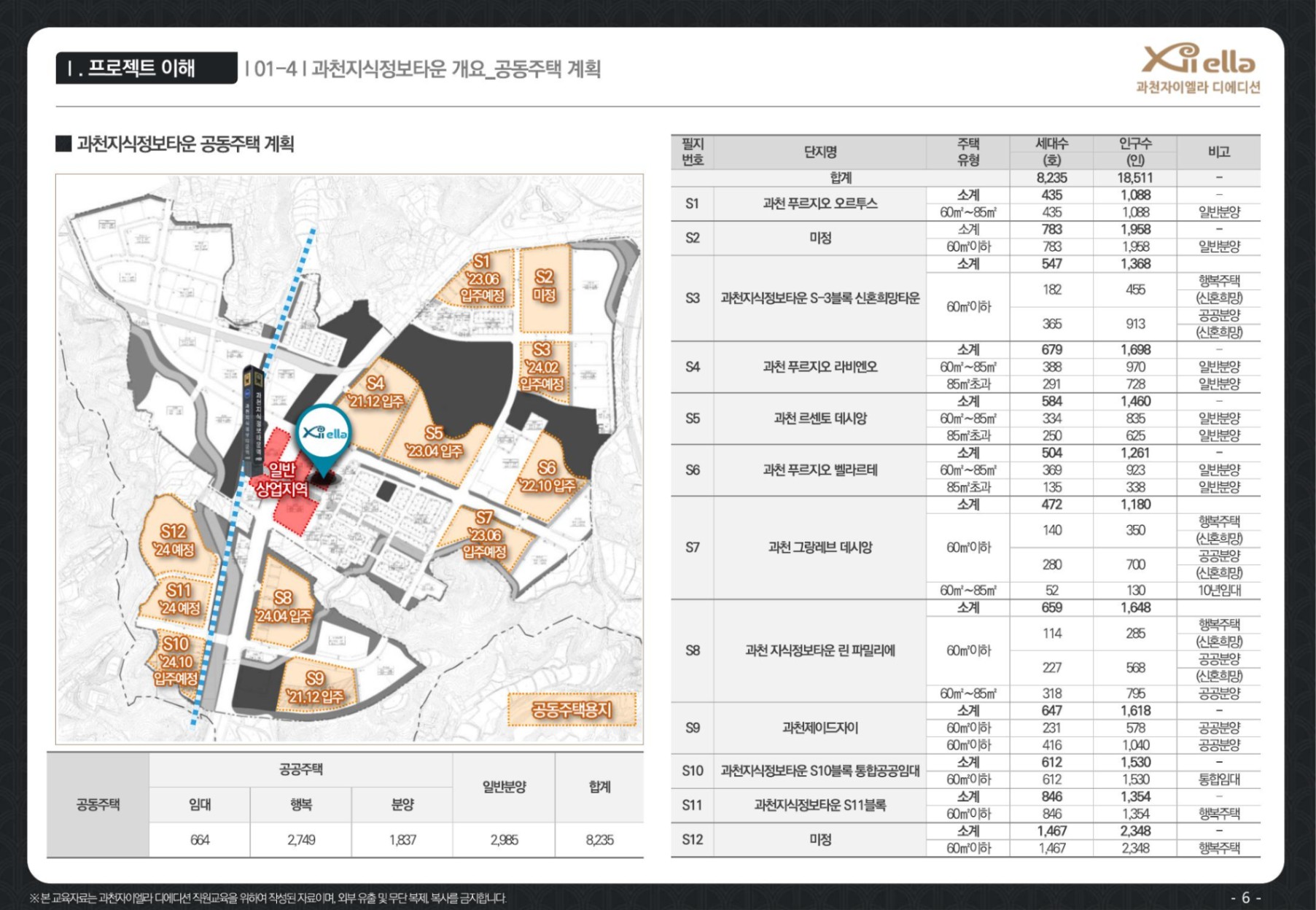Click complex name 과천 그랑레브 데시앙
The width and height of the screenshot is (1316, 910).
pyautogui.click(x=820, y=548)
